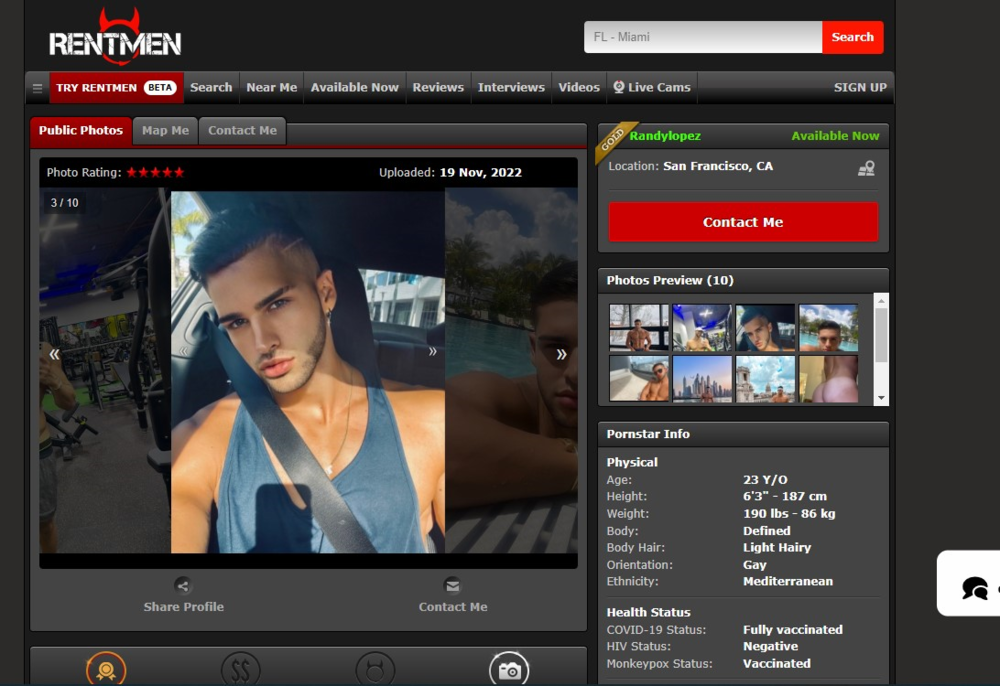Advance to next photo with right double-arrow
Screen dimensions: 1000x686
pos(561,354)
